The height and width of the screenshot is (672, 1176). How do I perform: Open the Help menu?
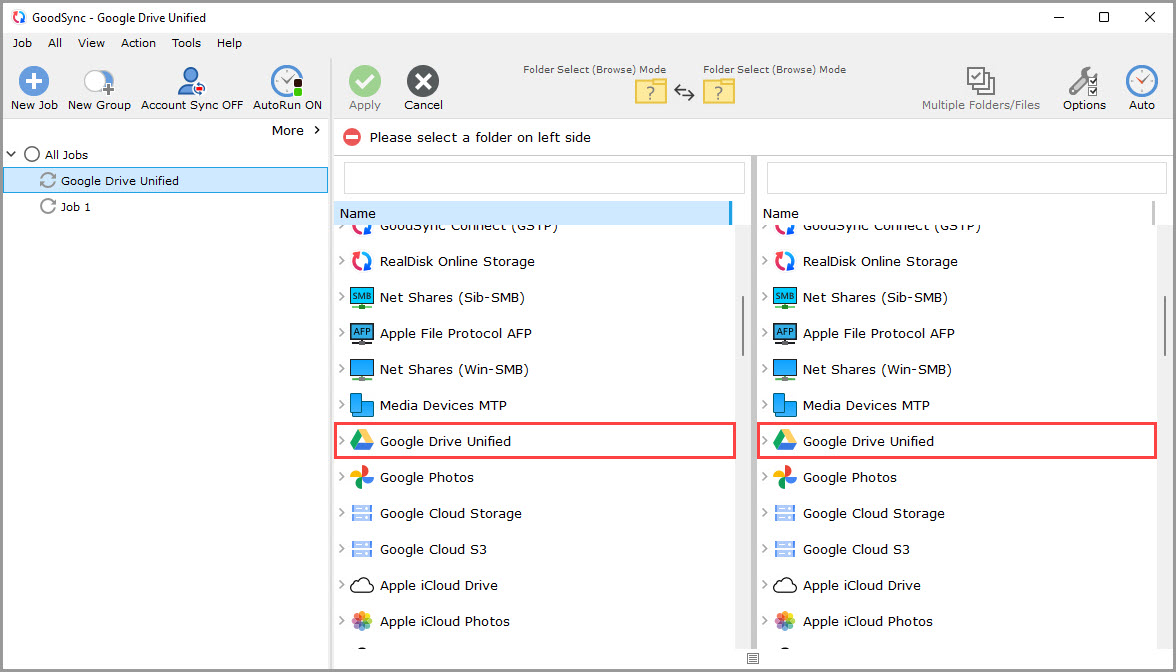pyautogui.click(x=230, y=43)
